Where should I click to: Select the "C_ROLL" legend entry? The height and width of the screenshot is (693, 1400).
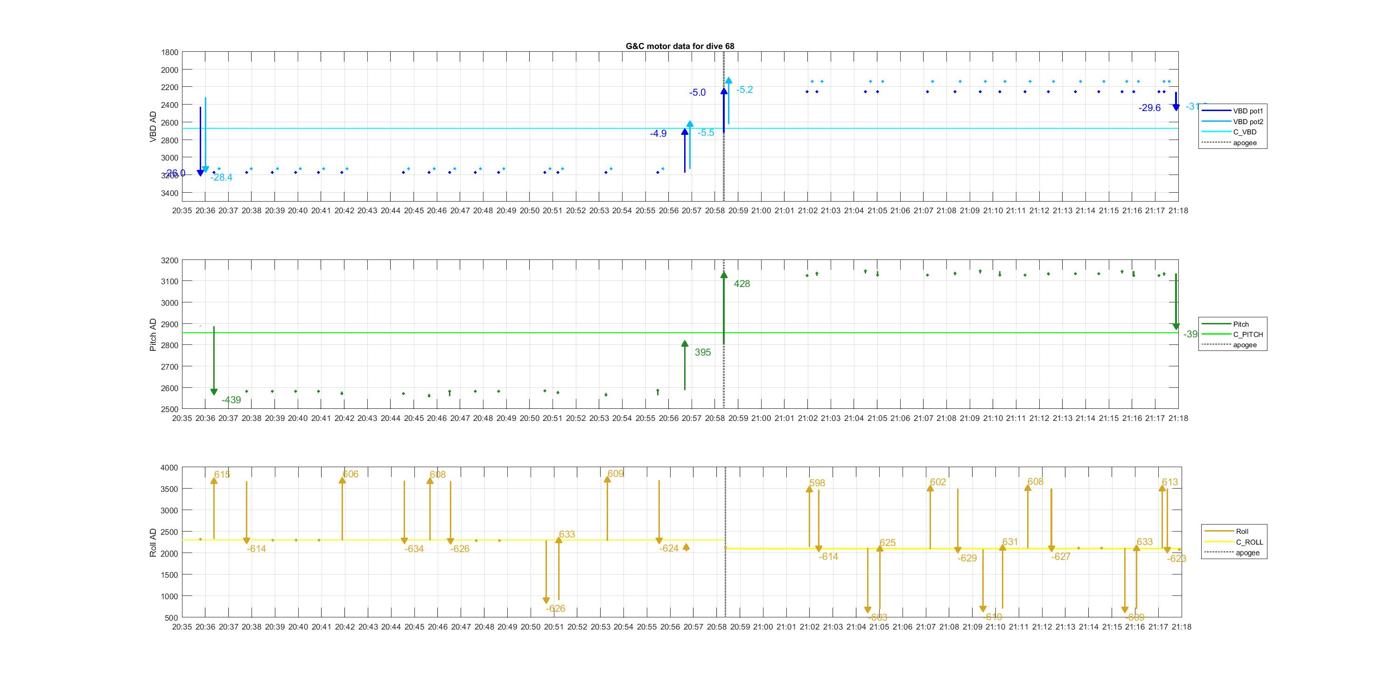tap(1234, 542)
